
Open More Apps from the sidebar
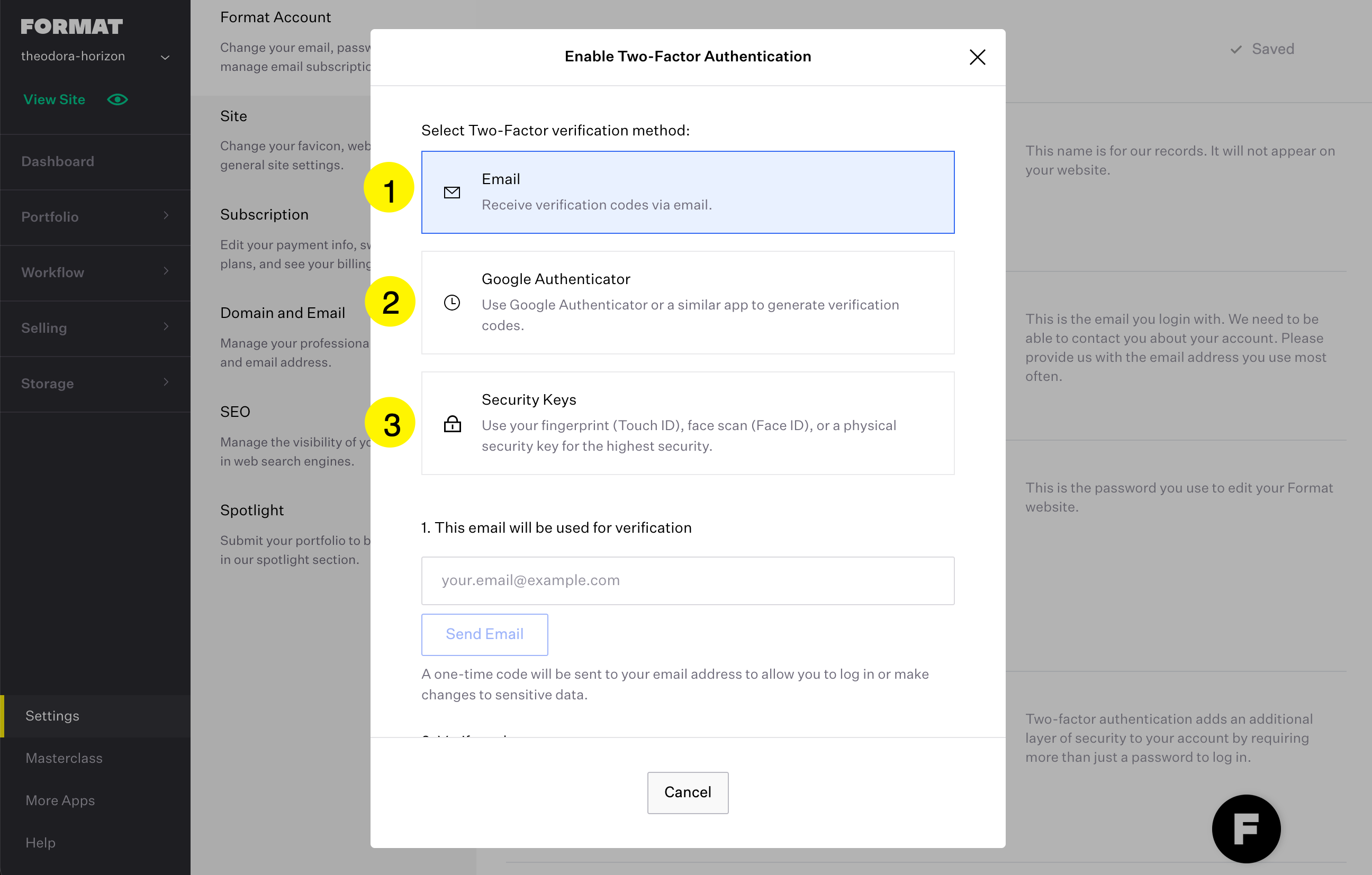(x=59, y=800)
